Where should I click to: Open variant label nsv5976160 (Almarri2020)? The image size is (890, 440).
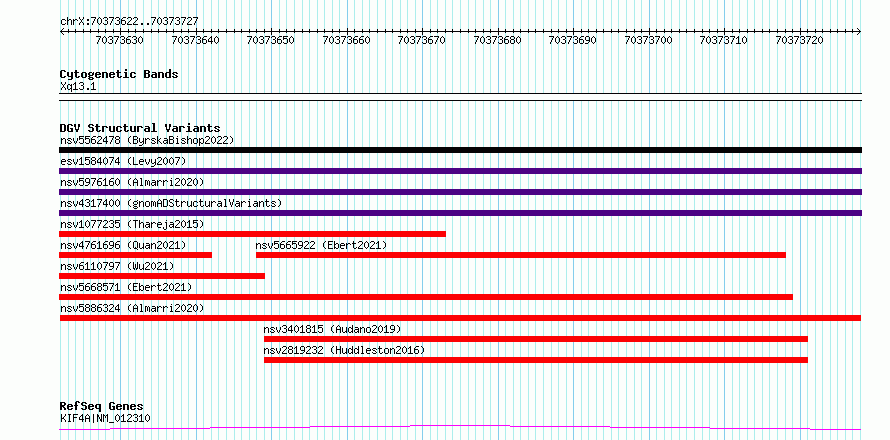coord(132,182)
